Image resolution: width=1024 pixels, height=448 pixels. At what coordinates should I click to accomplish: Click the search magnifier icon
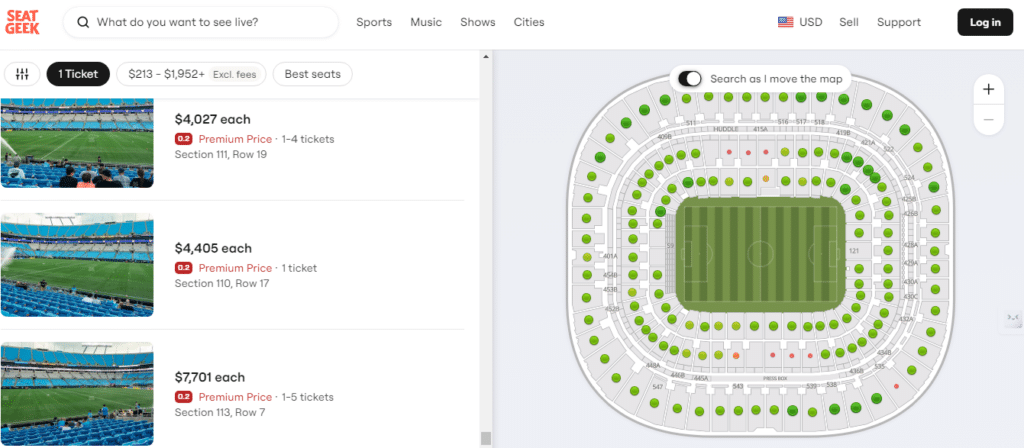point(83,22)
